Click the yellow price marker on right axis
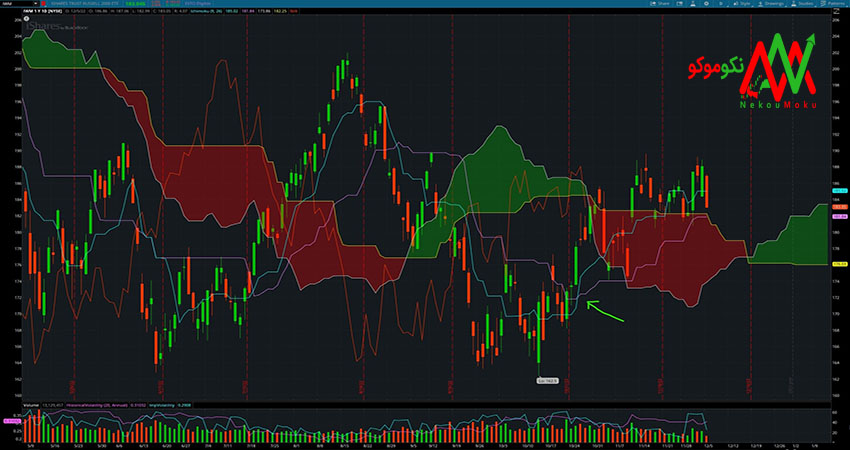This screenshot has height=450, width=850. coord(838,264)
